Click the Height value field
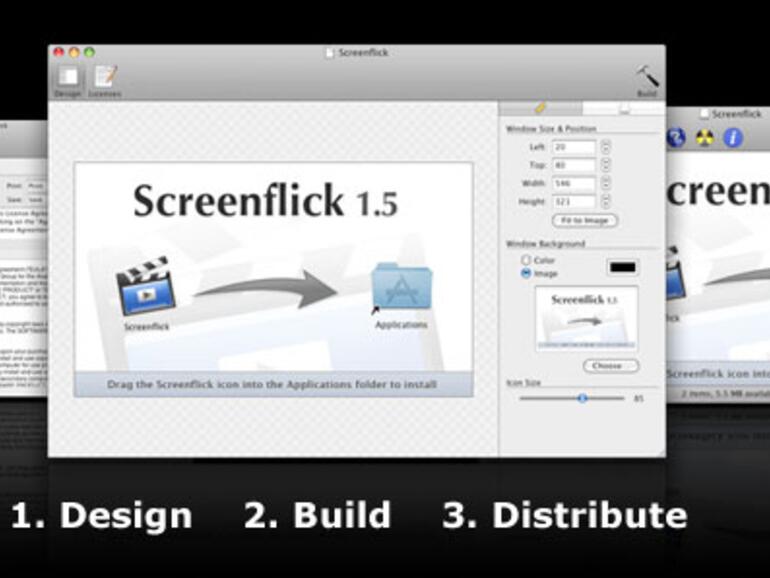This screenshot has height=578, width=770. 574,201
